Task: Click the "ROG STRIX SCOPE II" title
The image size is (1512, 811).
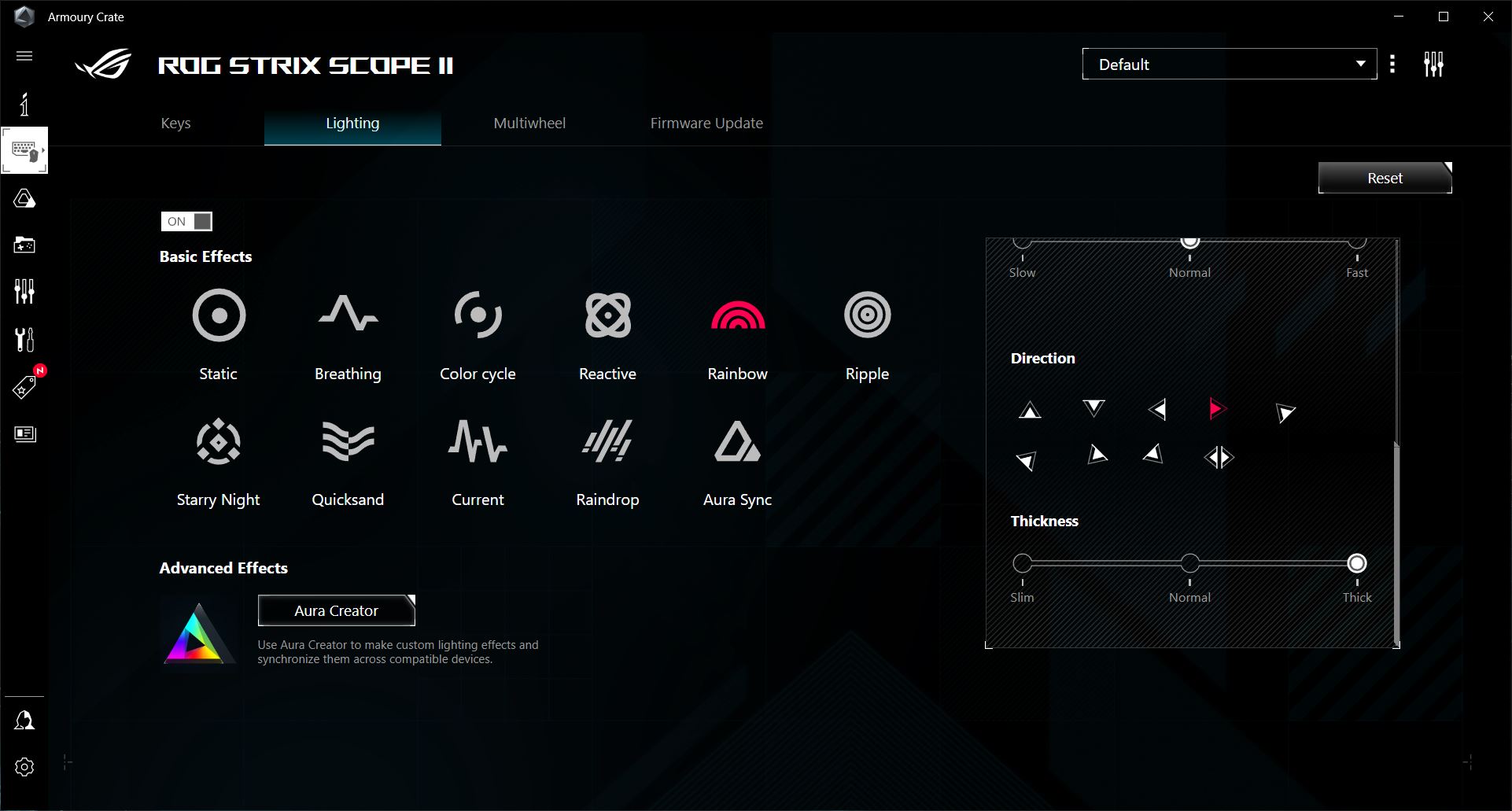Action: point(306,65)
